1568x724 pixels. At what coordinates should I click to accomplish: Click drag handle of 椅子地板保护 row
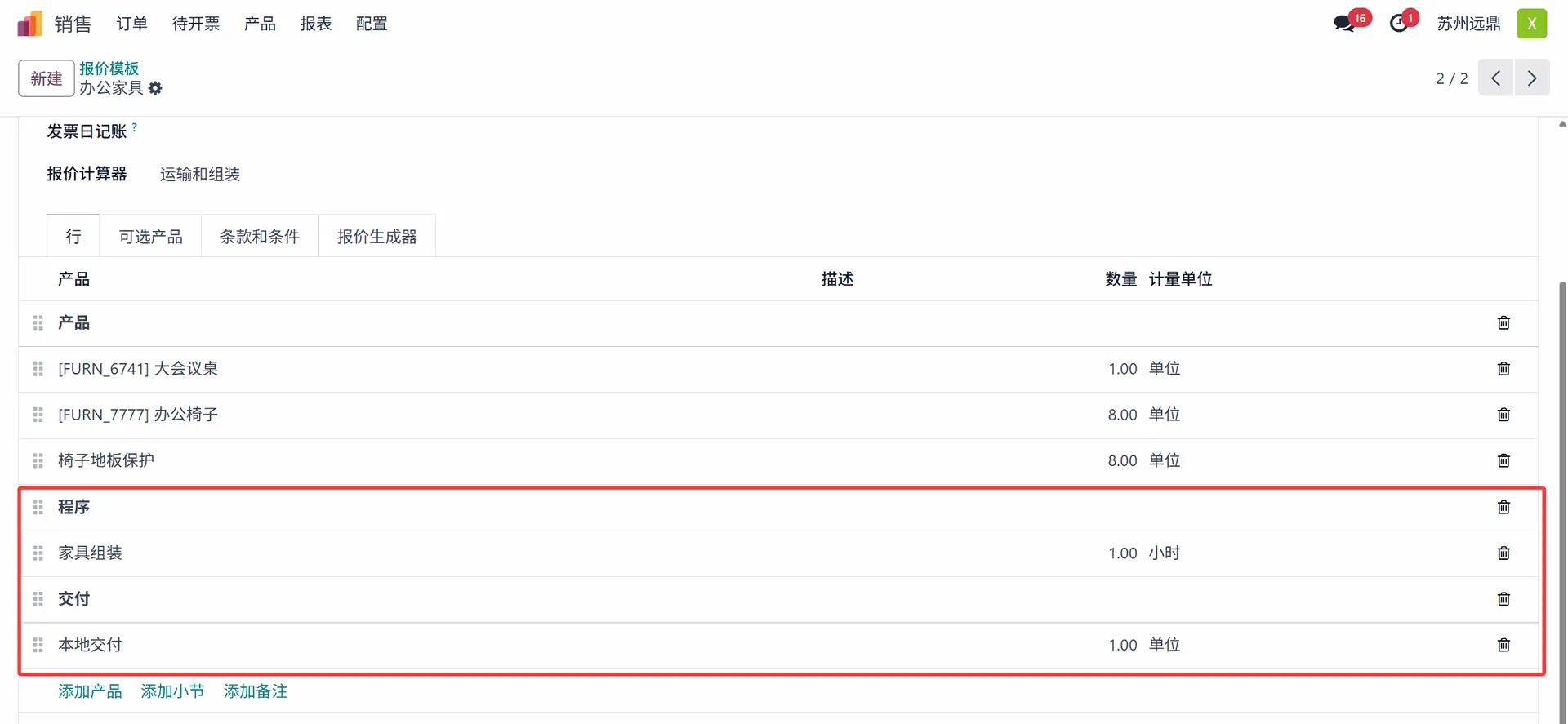(38, 461)
